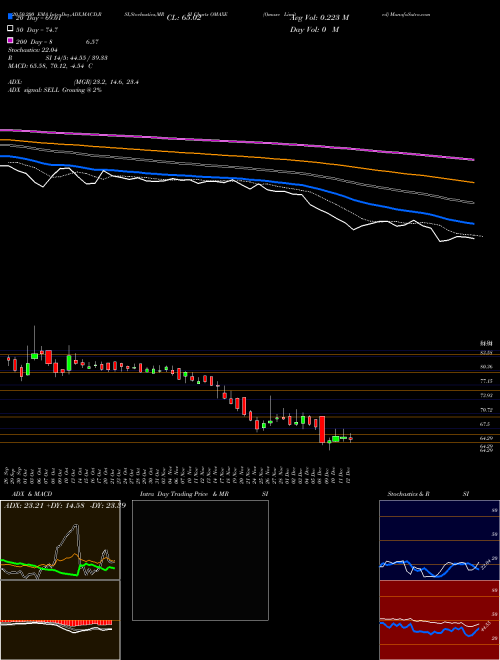This screenshot has width=500, height=660.
Task: Click the empty intraday trading price panel
Action: tap(200, 560)
